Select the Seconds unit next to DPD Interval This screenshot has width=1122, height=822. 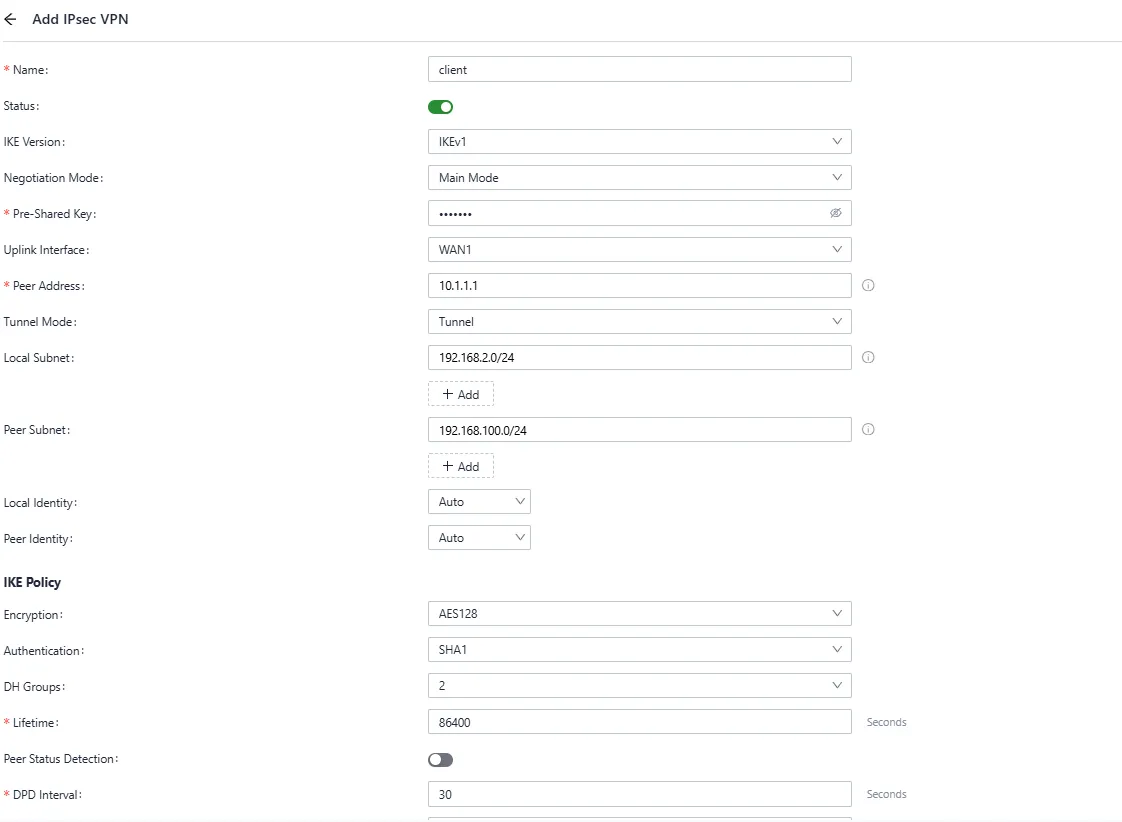[x=886, y=794]
